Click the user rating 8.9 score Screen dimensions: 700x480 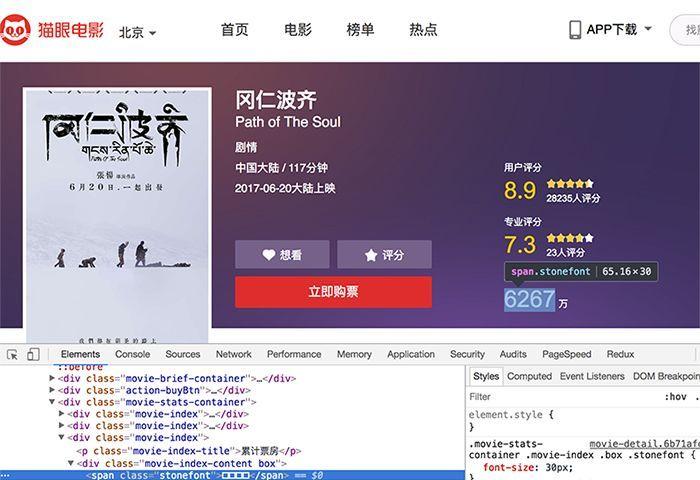tap(520, 190)
